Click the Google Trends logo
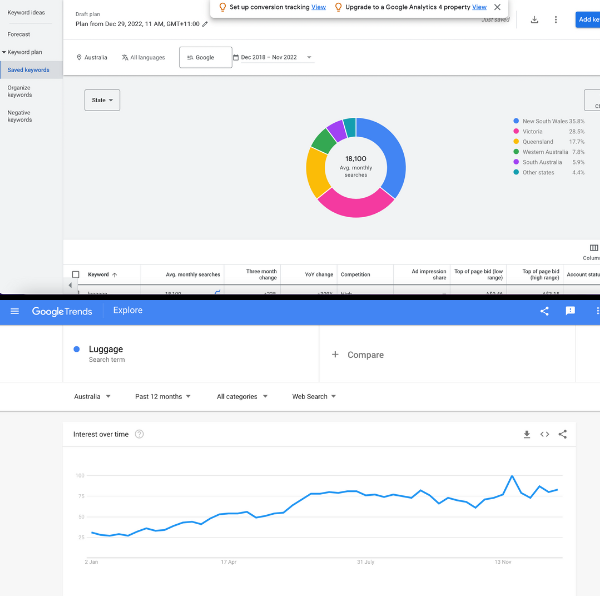 (x=62, y=311)
